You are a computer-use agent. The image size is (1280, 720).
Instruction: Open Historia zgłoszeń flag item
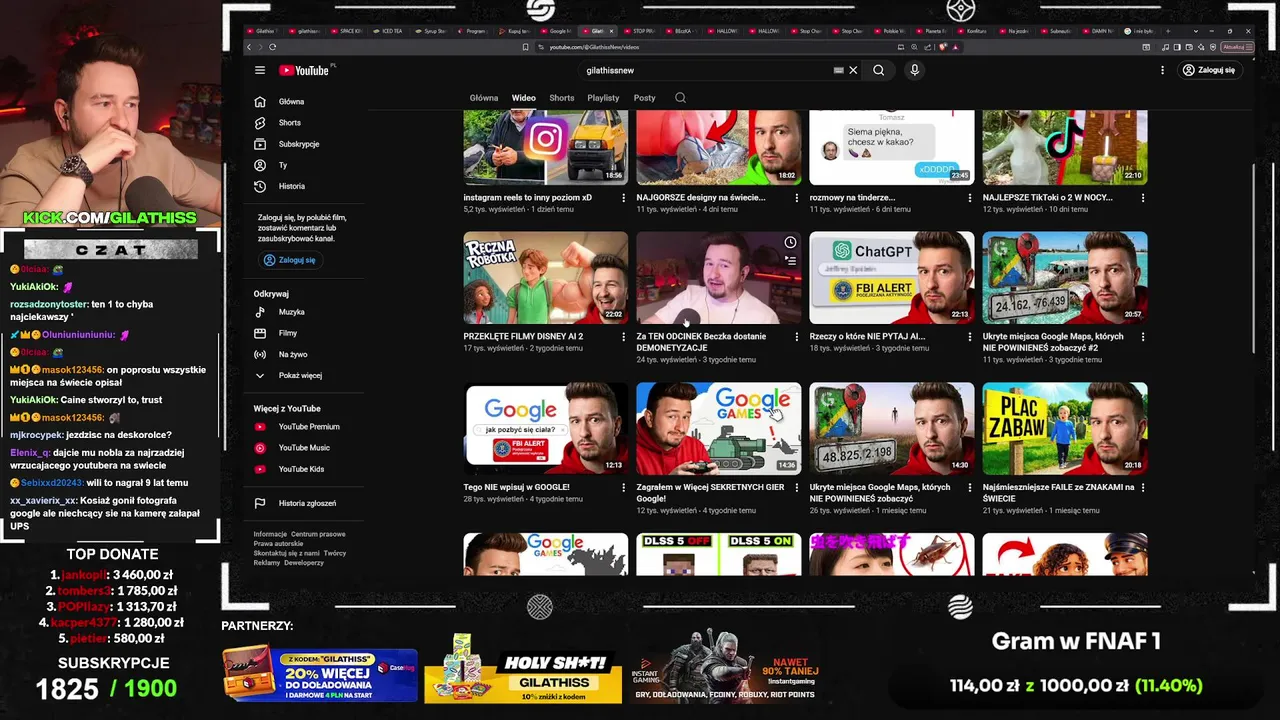click(306, 503)
